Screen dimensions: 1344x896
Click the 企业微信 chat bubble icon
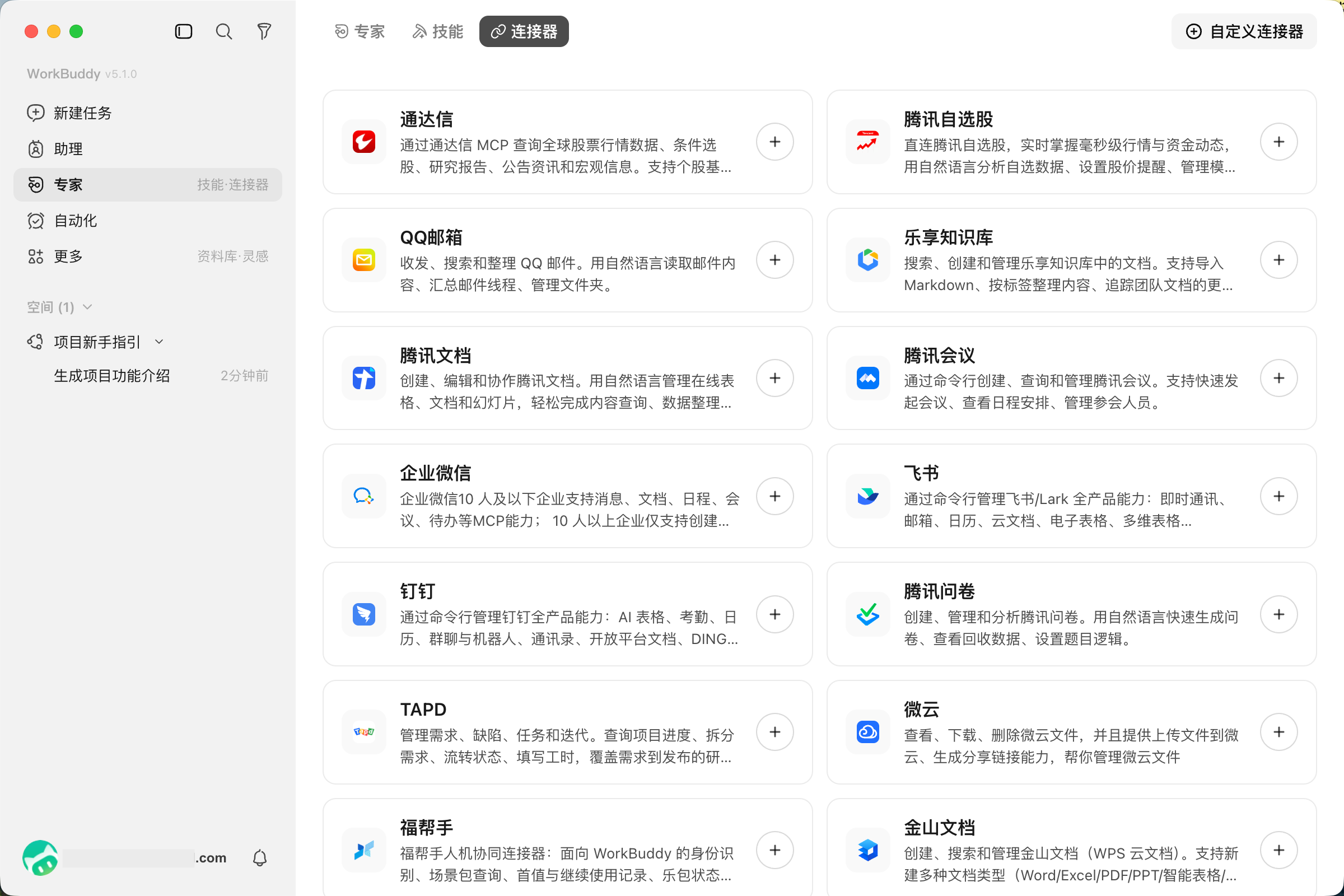pyautogui.click(x=364, y=496)
